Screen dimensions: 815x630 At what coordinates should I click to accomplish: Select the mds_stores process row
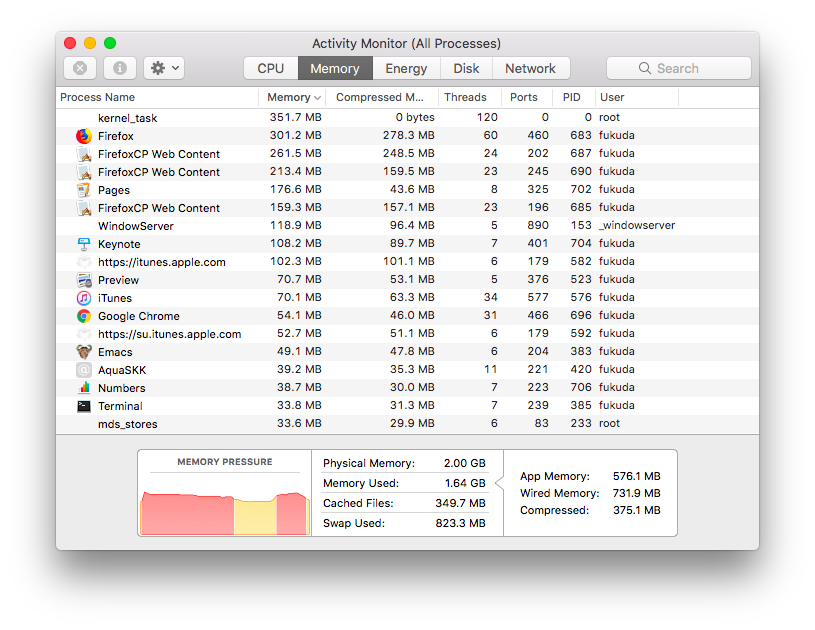(407, 424)
